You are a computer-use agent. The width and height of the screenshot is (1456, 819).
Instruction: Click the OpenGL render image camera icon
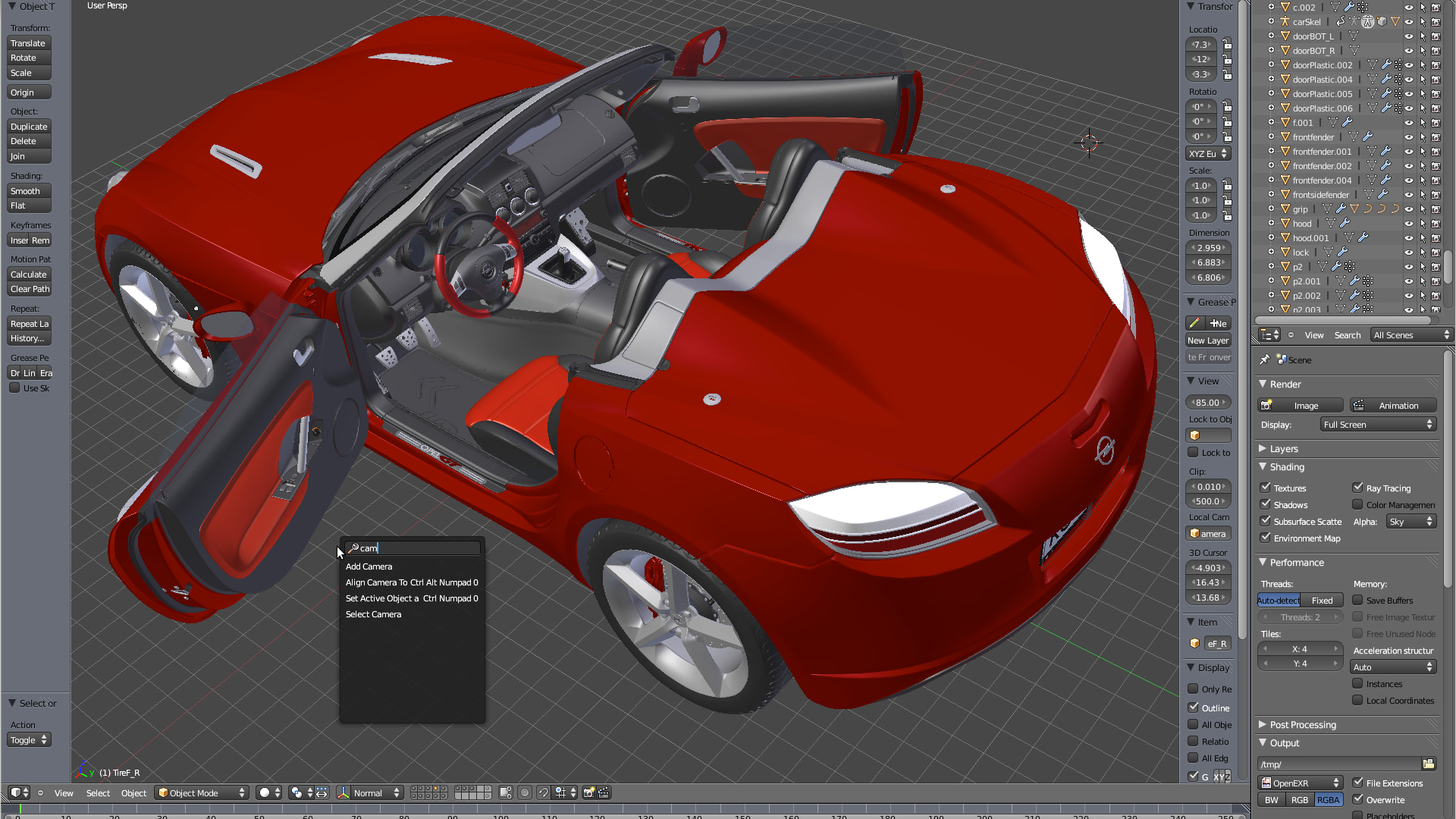(588, 792)
